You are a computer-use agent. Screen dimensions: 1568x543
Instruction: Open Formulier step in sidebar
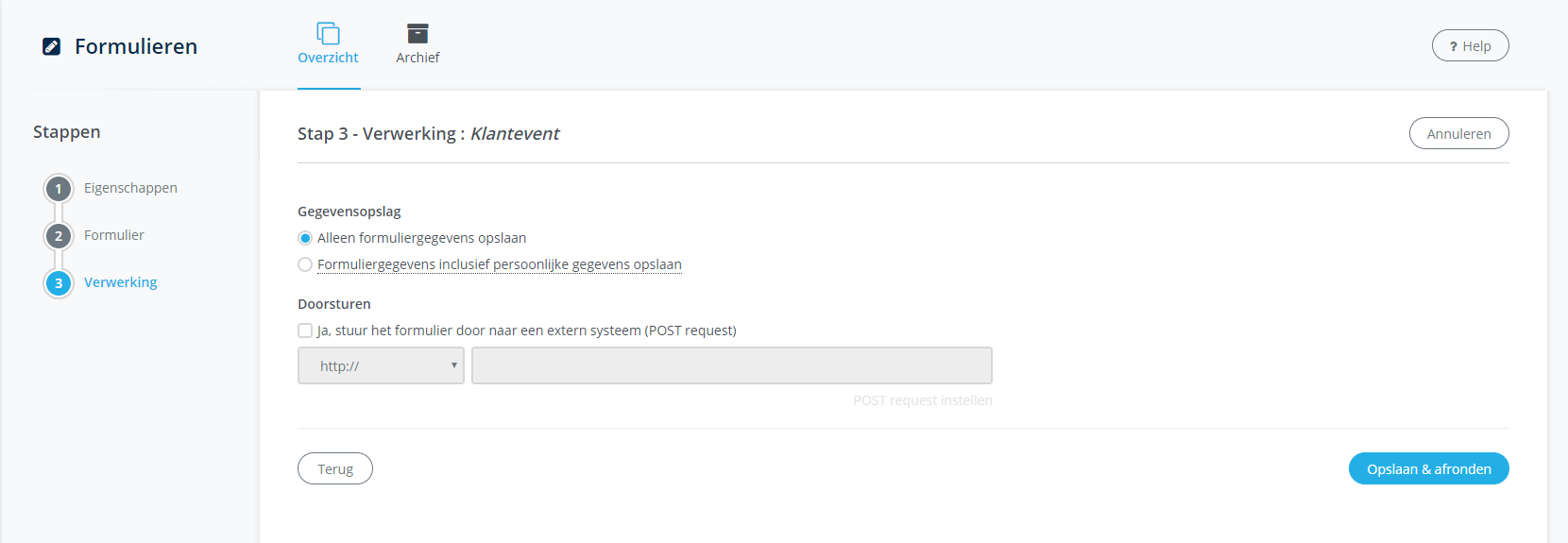coord(114,235)
